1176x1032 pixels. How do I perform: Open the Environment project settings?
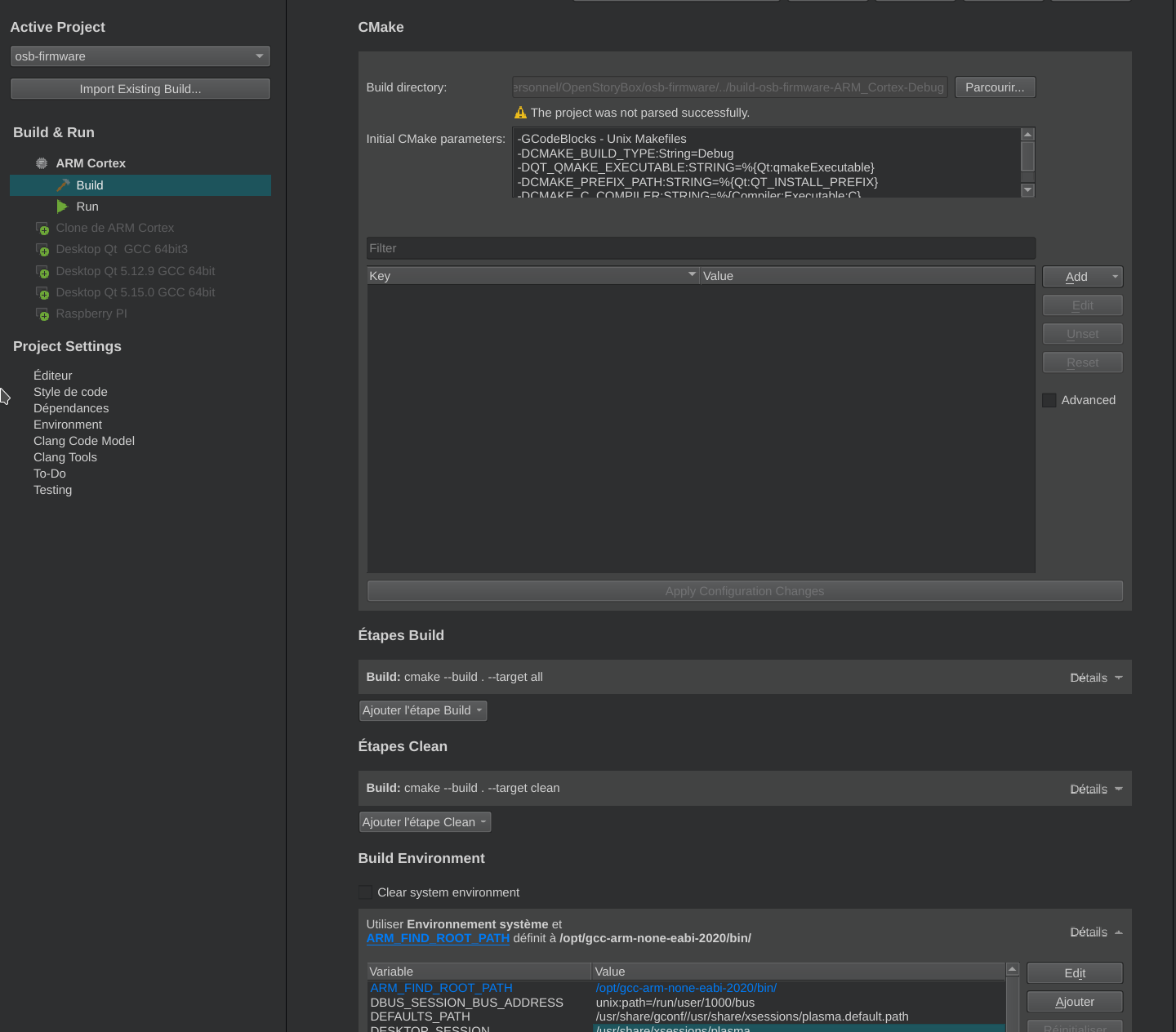click(x=68, y=425)
